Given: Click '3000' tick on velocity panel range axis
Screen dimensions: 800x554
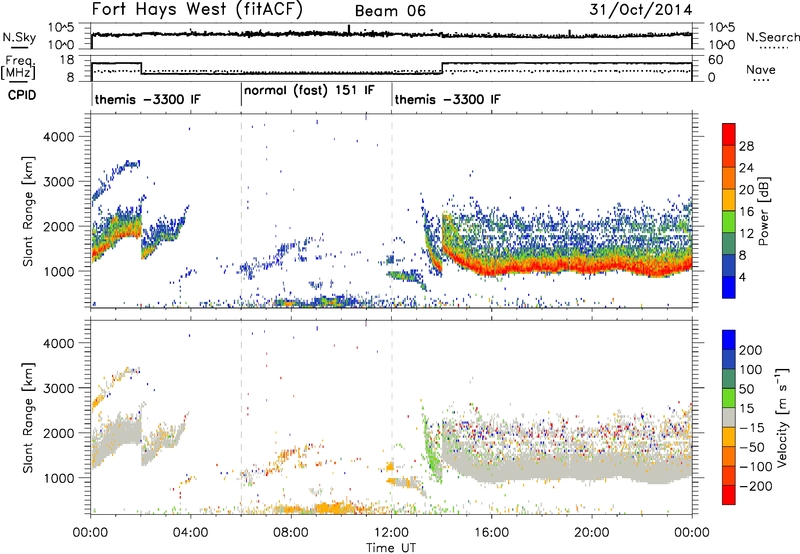Looking at the screenshot, I should (x=59, y=388).
